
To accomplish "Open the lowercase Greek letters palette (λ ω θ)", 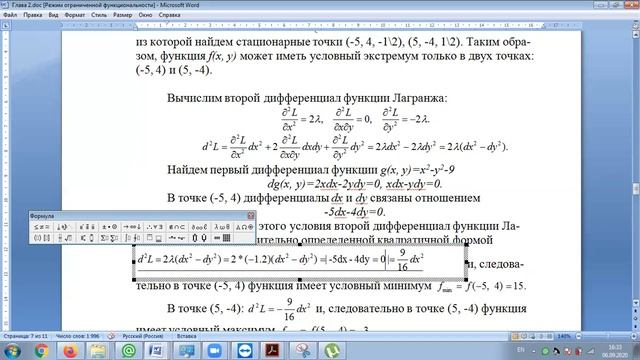I will (x=223, y=227).
